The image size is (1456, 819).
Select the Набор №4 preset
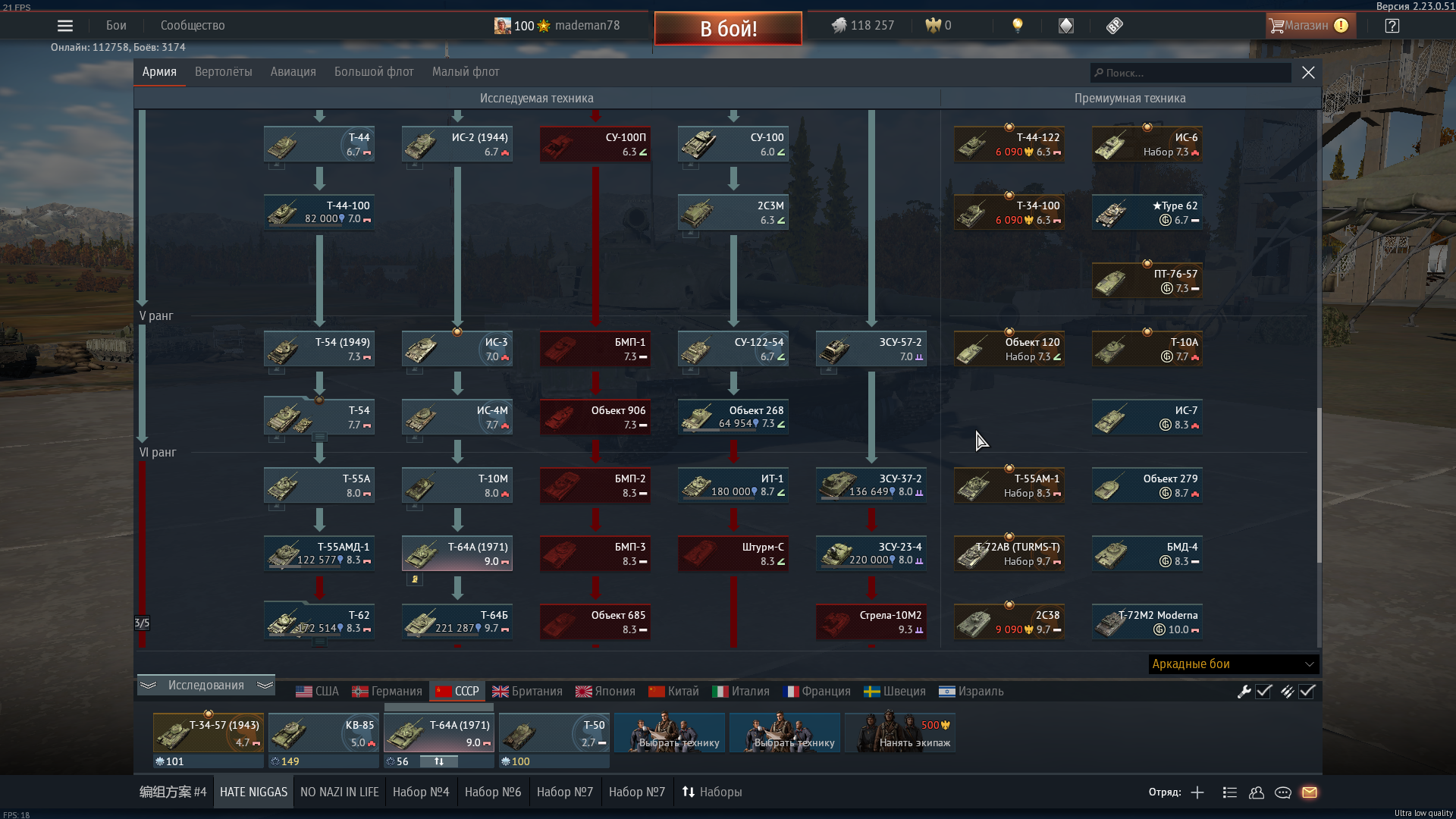421,792
